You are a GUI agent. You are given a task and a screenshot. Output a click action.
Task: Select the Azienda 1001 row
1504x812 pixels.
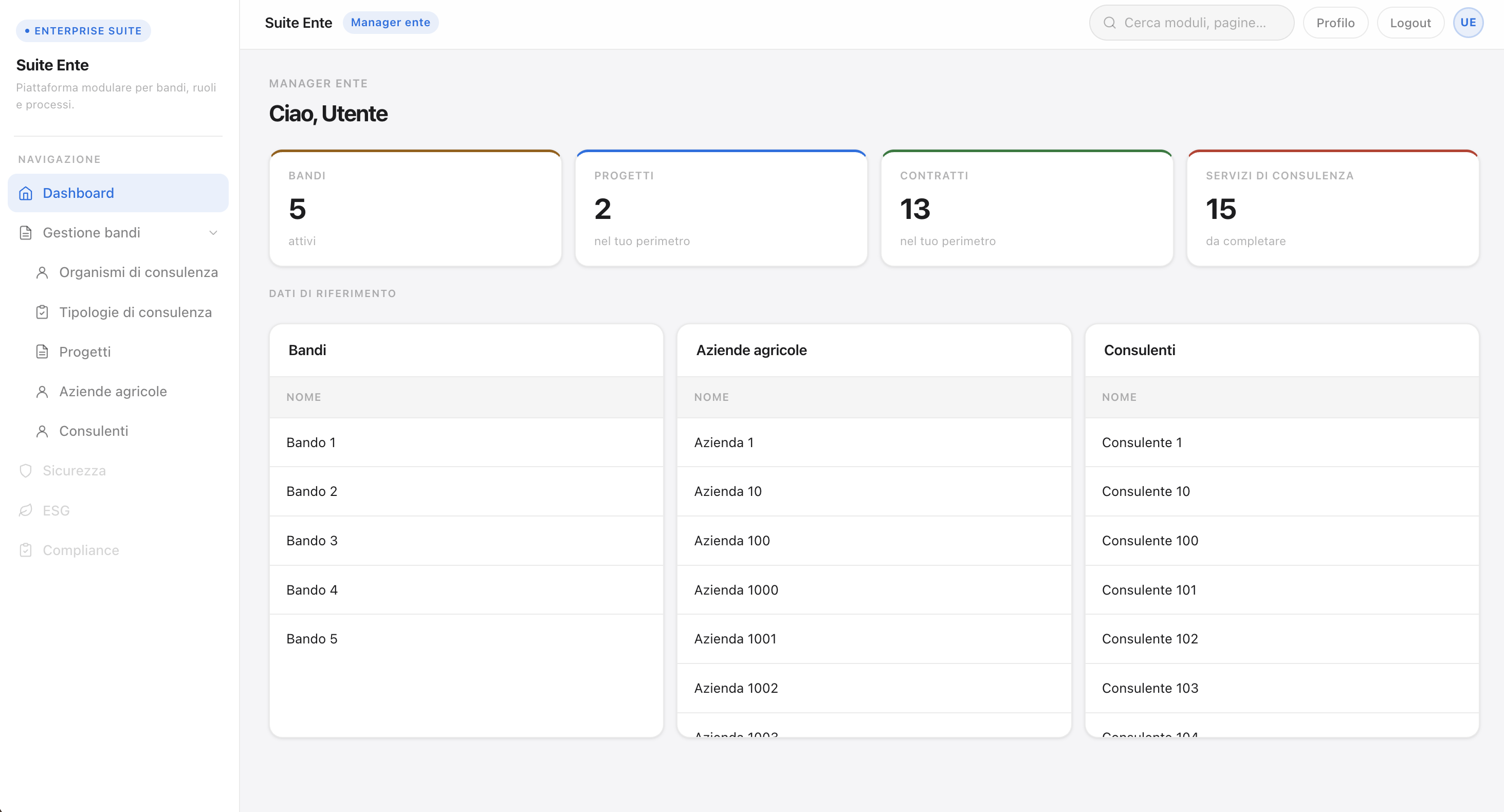tap(874, 639)
